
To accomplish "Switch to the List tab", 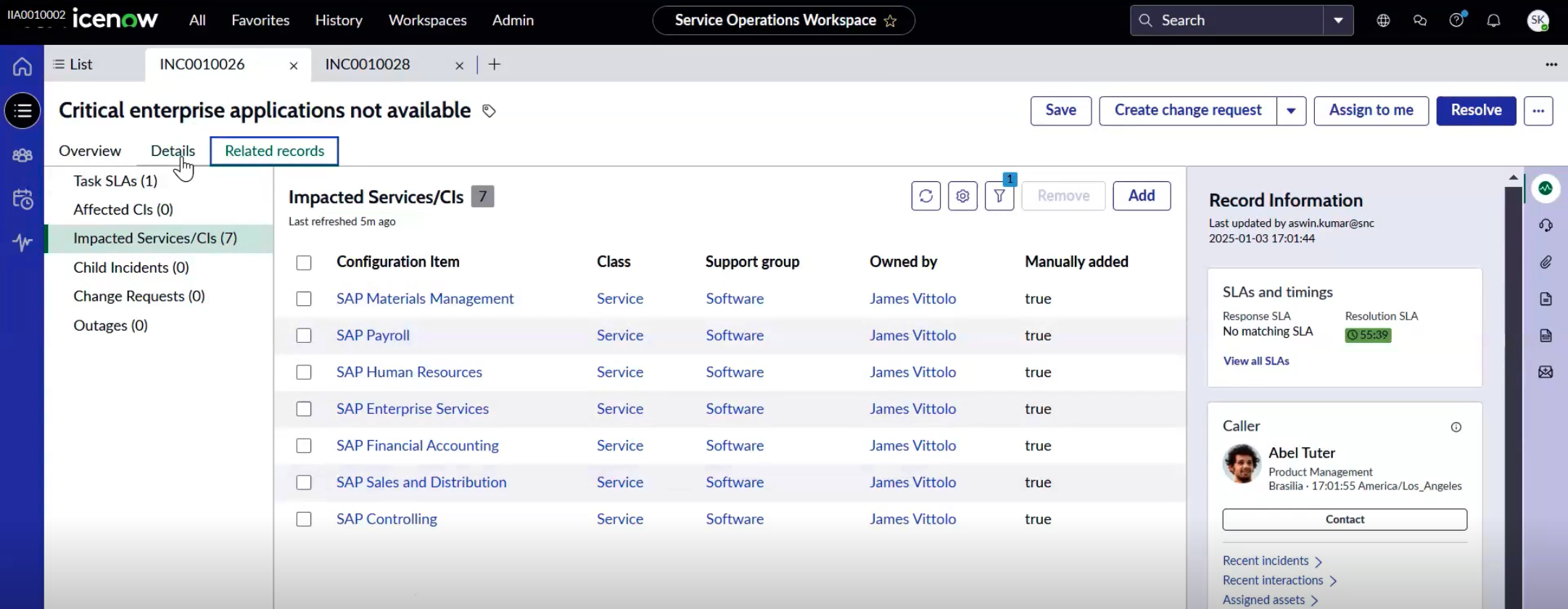I will (73, 65).
